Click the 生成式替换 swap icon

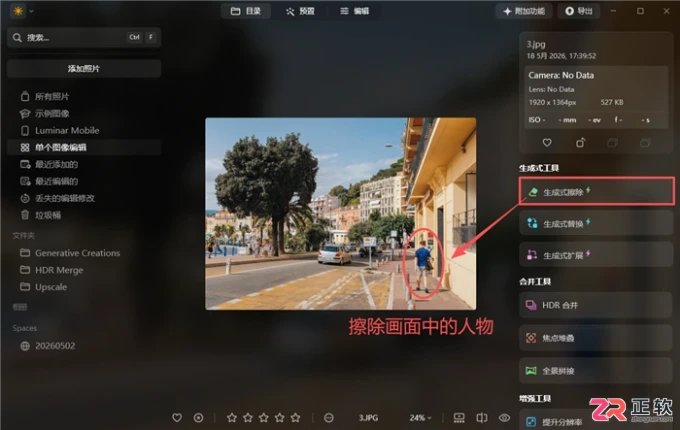[x=532, y=223]
